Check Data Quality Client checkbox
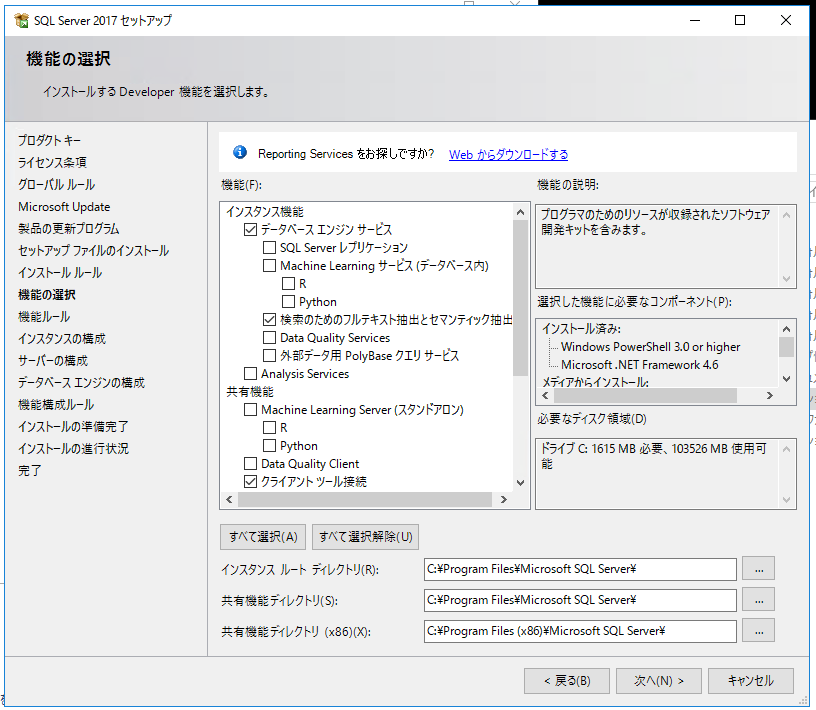 250,463
